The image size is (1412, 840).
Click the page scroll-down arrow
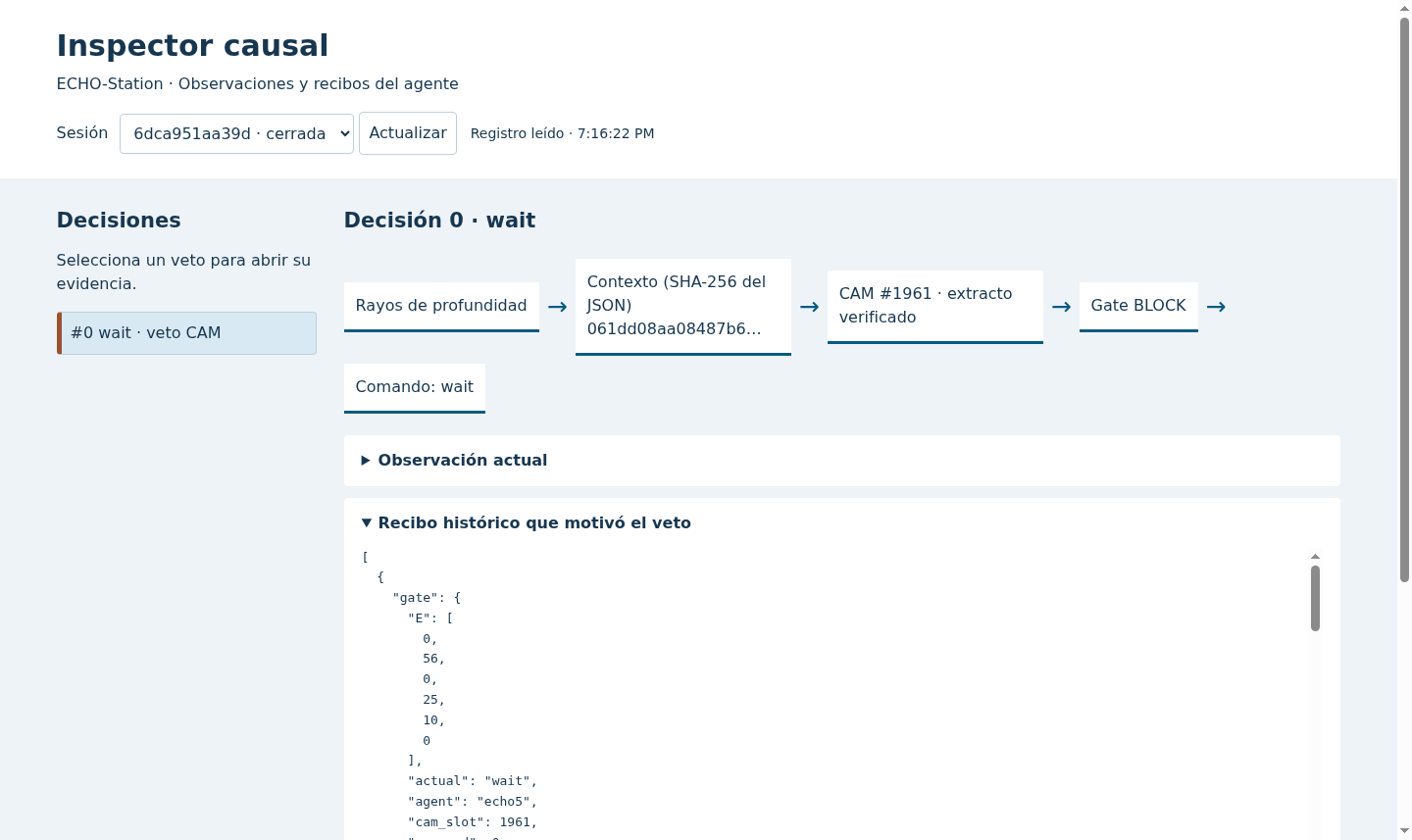[1404, 832]
